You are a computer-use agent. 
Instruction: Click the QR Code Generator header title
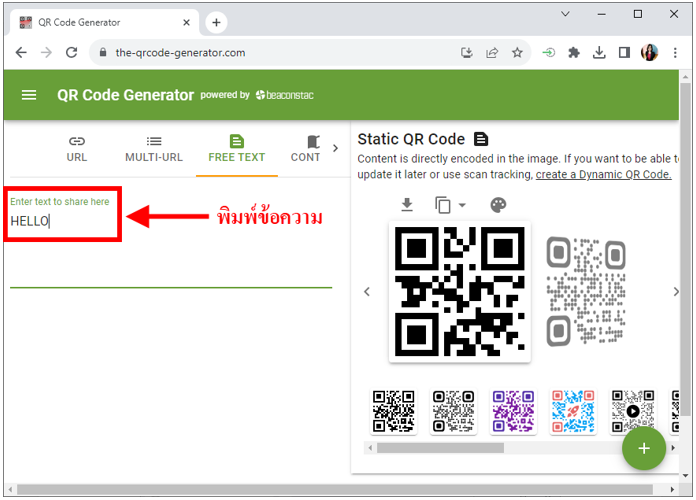126,95
